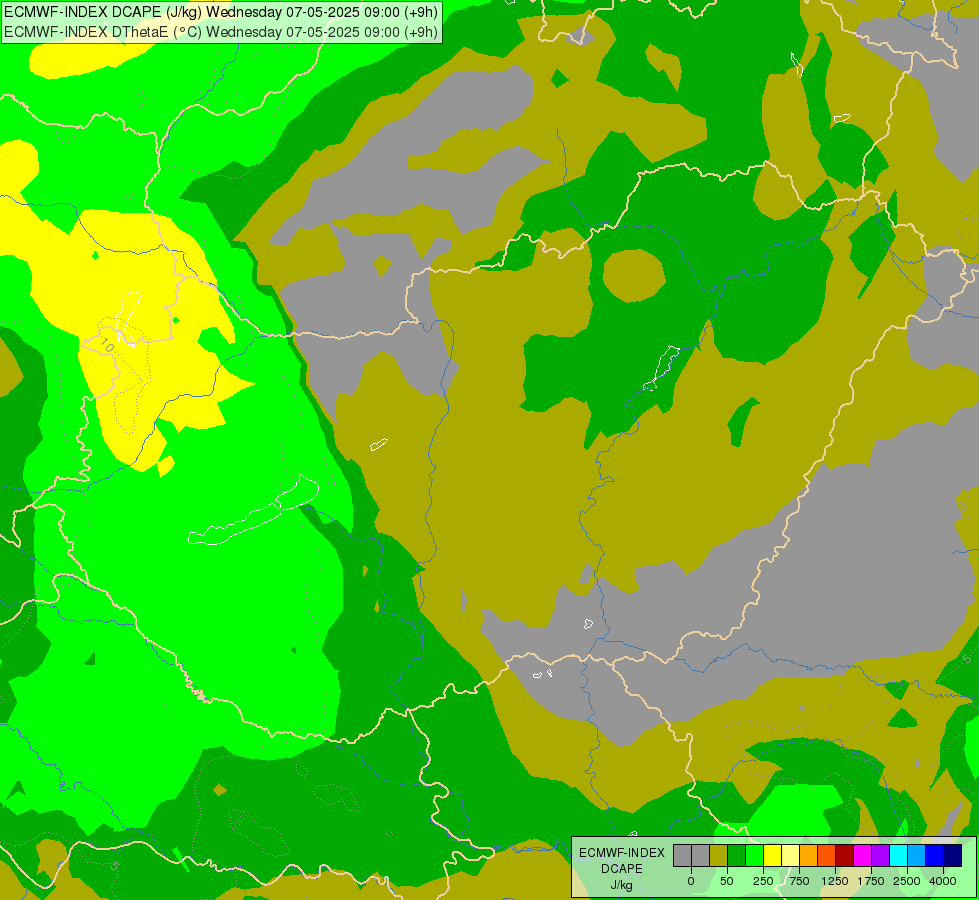Click the legend tick value '0'
This screenshot has height=900, width=979.
(691, 881)
